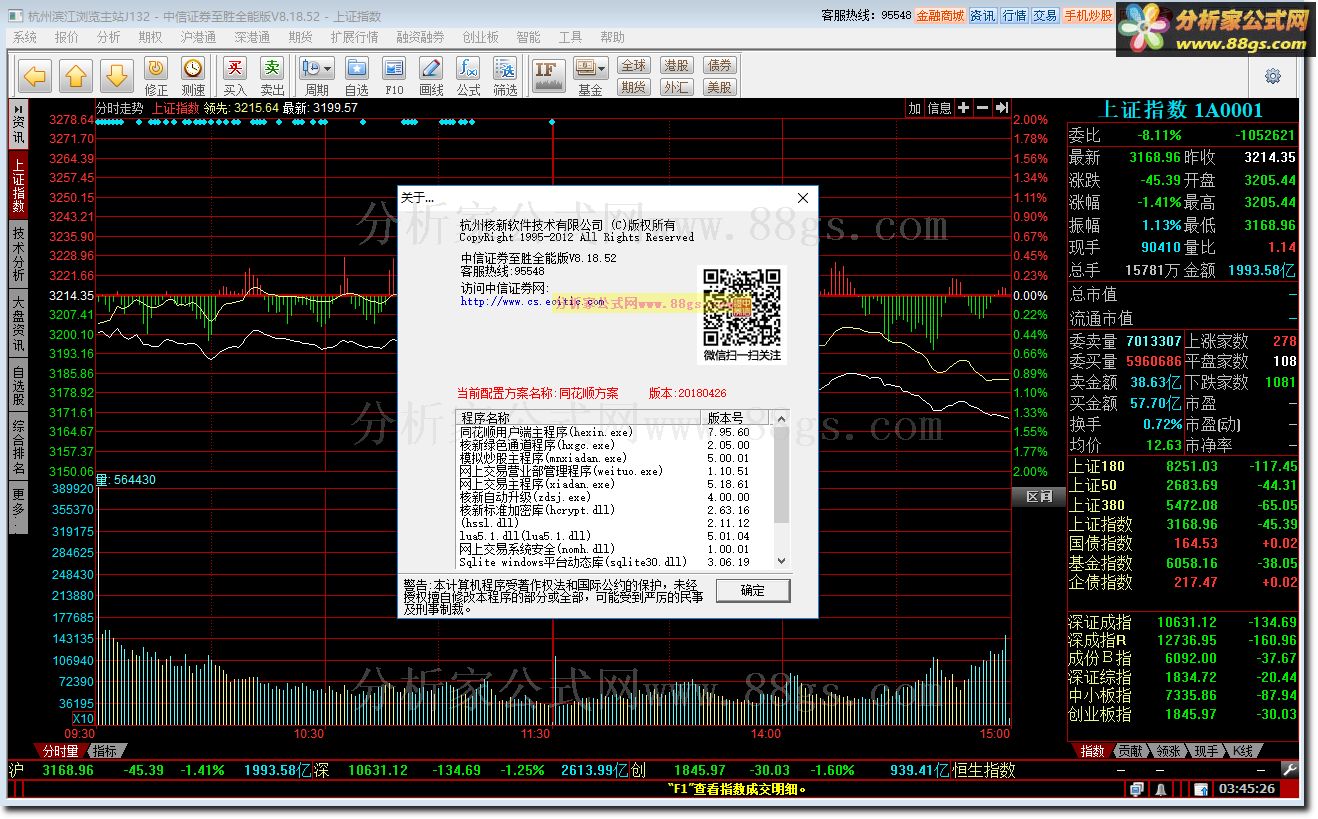Open the 系统 menu
This screenshot has width=1318, height=819.
25,38
